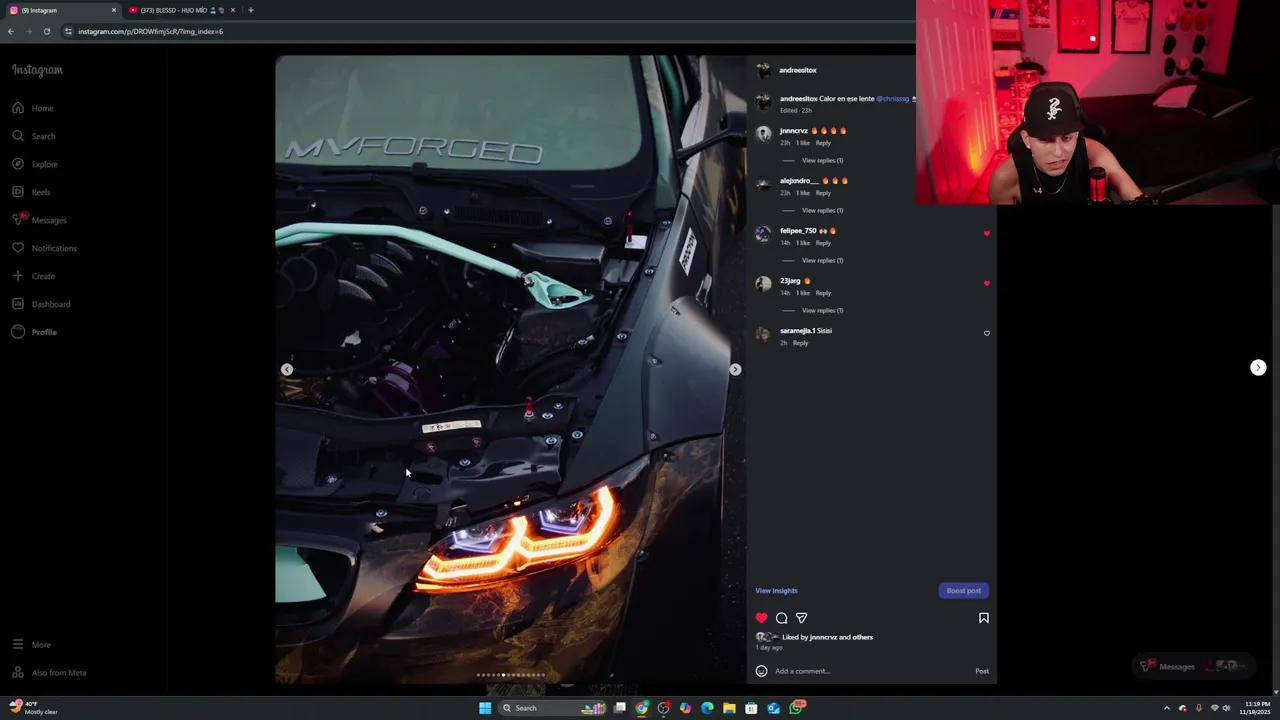Open Also from Meta menu
The image size is (1280, 720).
click(49, 673)
